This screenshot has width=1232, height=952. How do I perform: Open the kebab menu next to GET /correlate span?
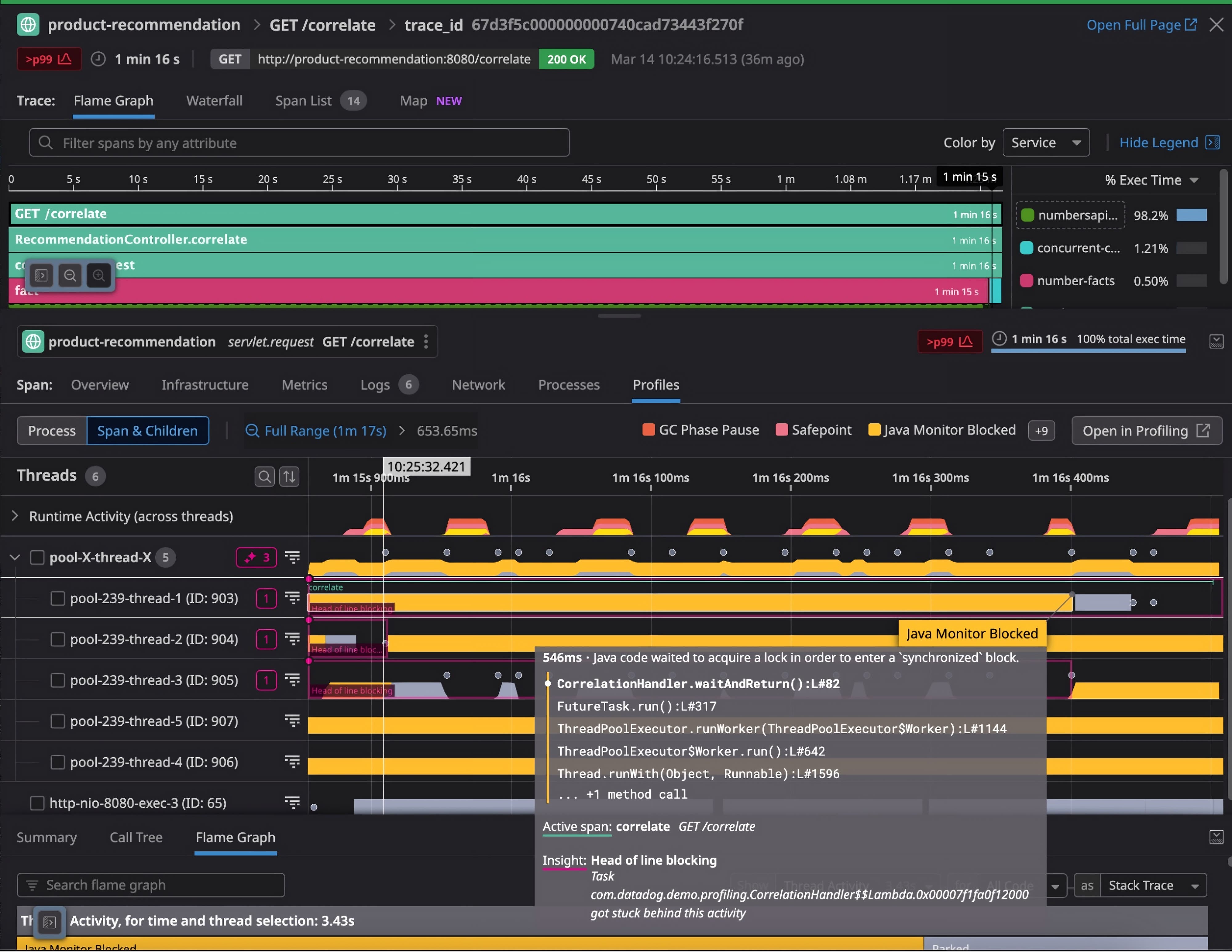[426, 341]
